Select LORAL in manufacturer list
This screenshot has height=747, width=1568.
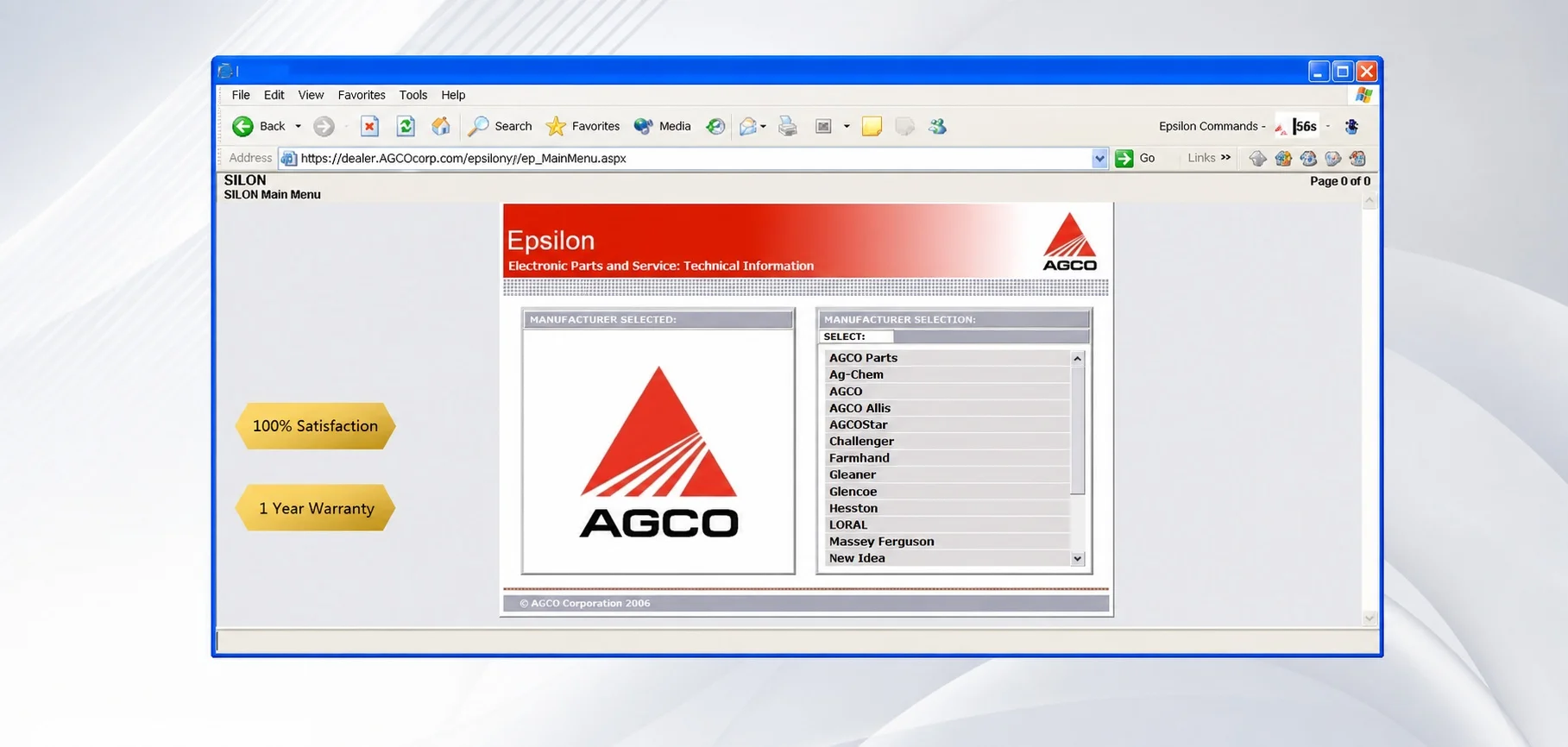(947, 524)
